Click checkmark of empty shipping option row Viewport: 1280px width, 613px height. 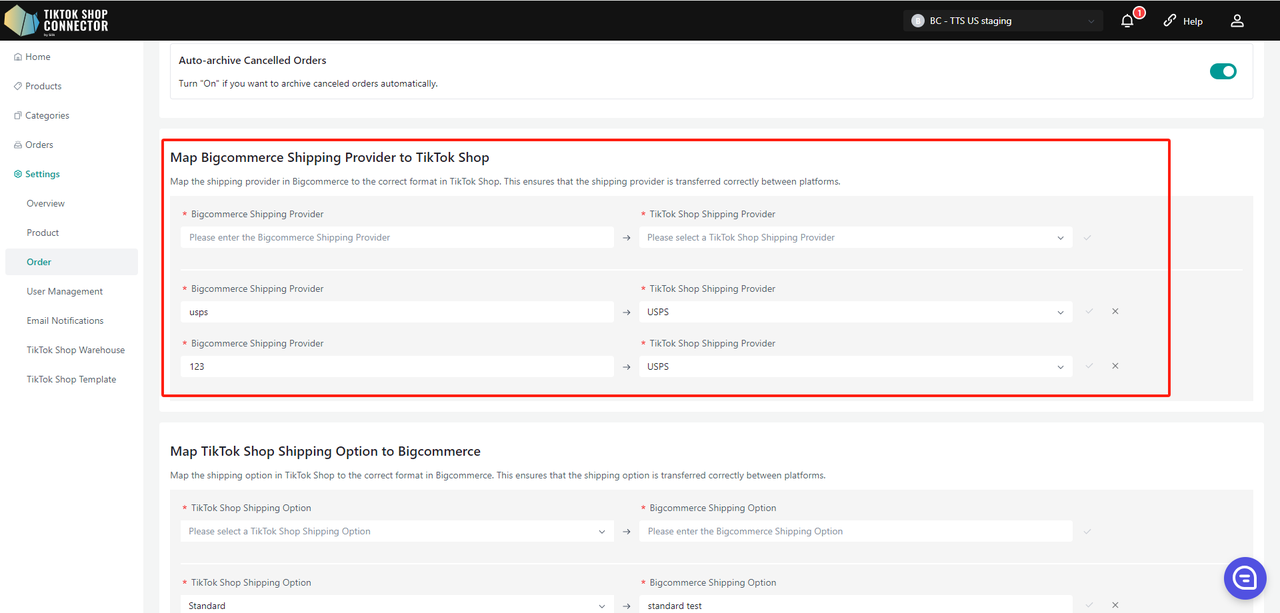(1088, 532)
